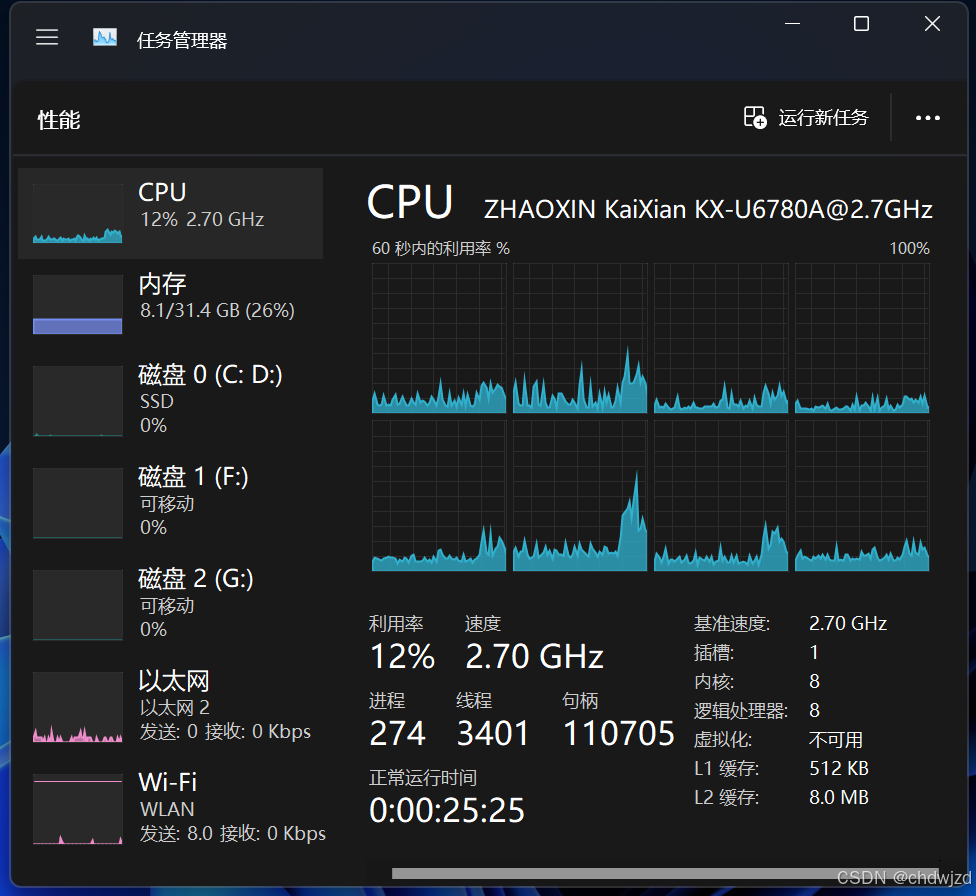
Task: Click the processor name ZHAOXIN KaiXian KX-U6780A@2.7GHz
Action: point(708,209)
